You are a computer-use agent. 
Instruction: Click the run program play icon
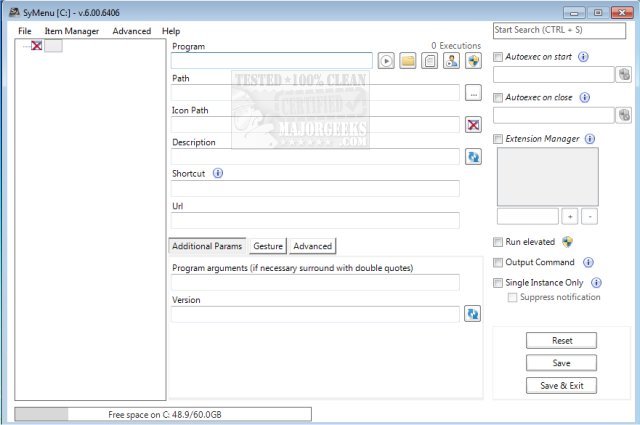[387, 61]
